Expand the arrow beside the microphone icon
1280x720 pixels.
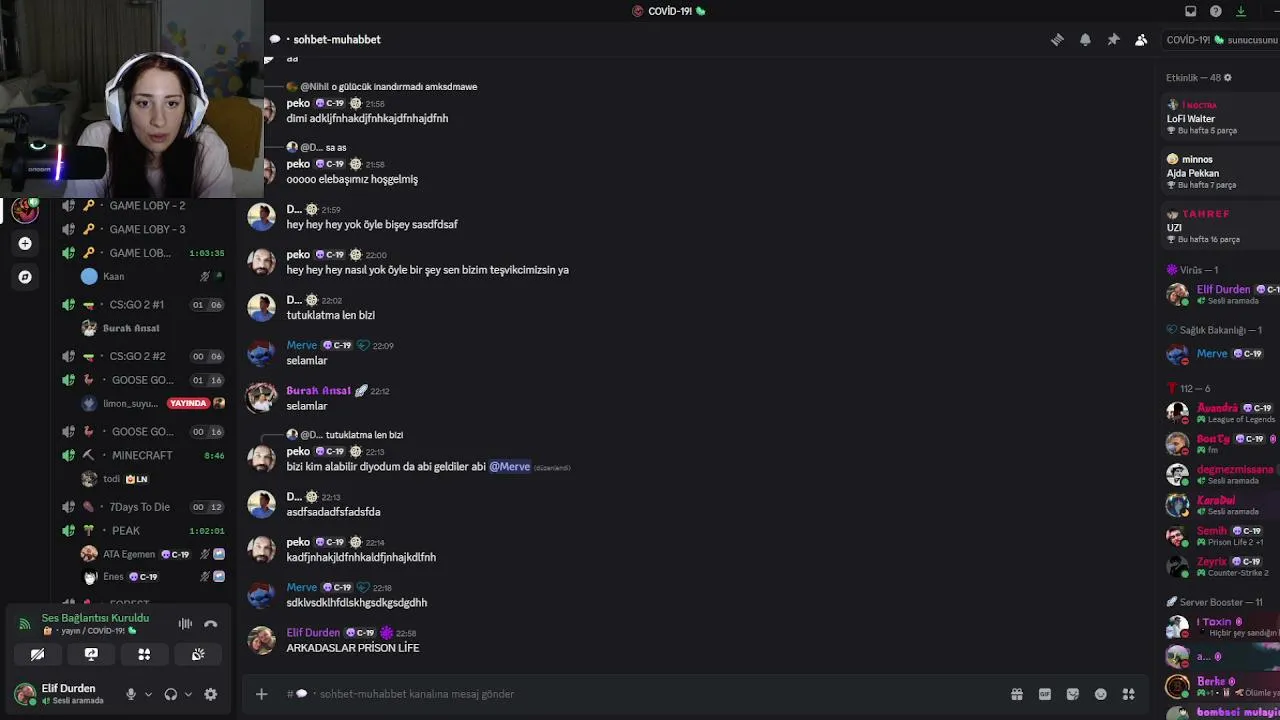pos(148,694)
